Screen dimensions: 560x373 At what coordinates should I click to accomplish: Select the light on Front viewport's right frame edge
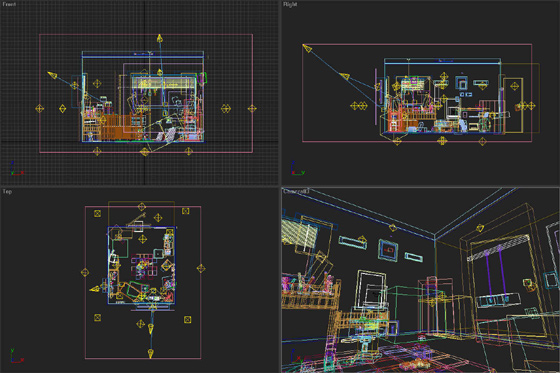point(252,108)
